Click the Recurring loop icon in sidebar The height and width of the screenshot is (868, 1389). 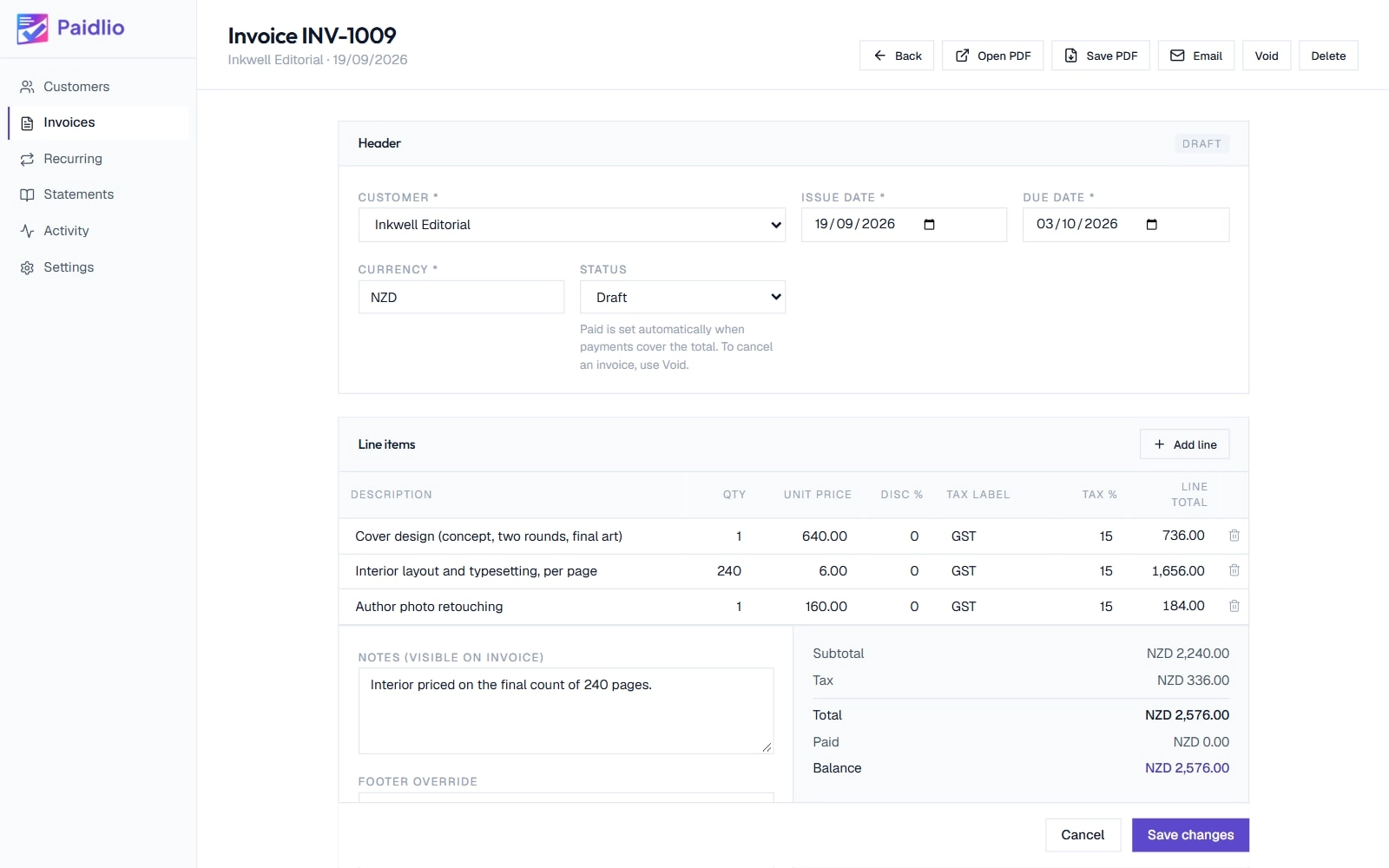(x=27, y=159)
